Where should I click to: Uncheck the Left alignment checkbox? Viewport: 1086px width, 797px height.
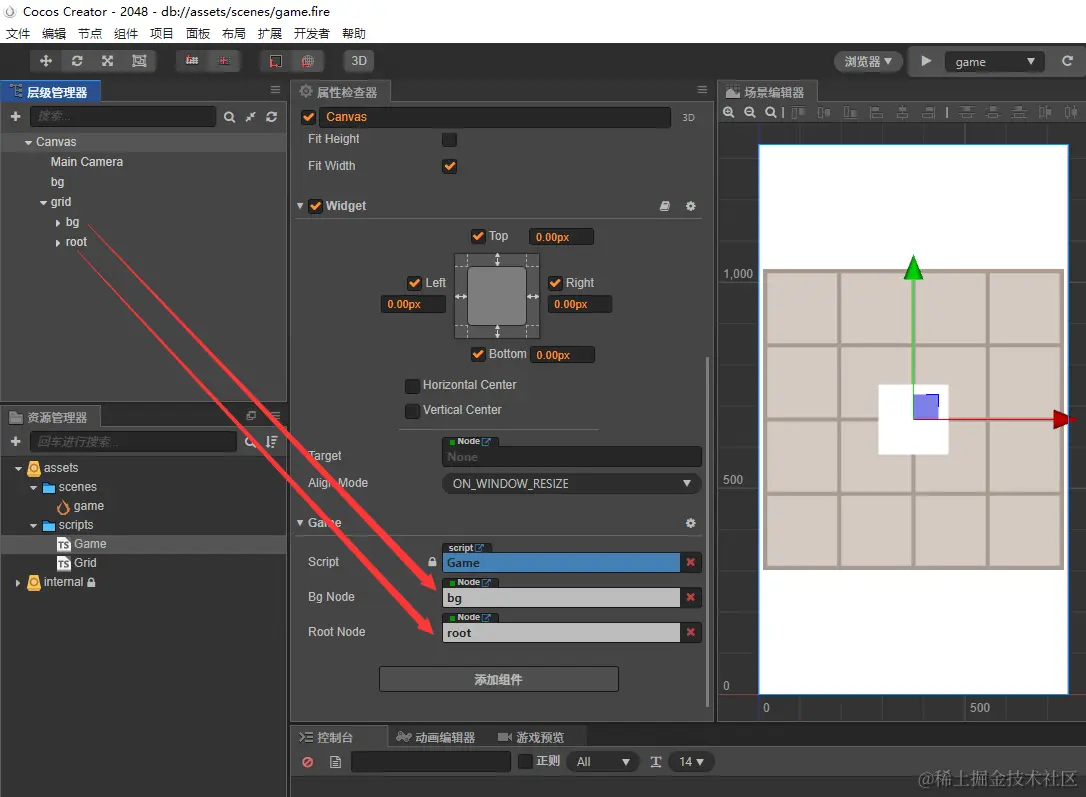(x=414, y=283)
